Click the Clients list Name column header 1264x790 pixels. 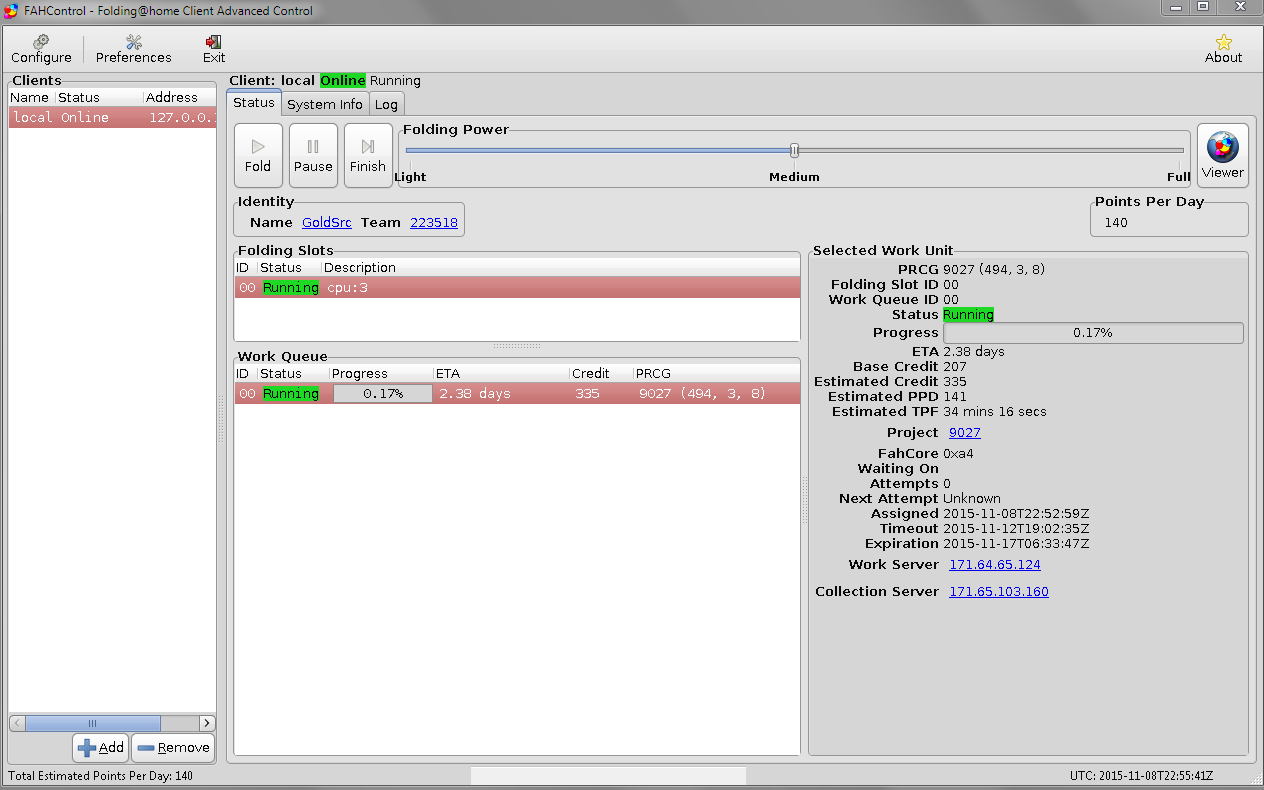pyautogui.click(x=31, y=97)
